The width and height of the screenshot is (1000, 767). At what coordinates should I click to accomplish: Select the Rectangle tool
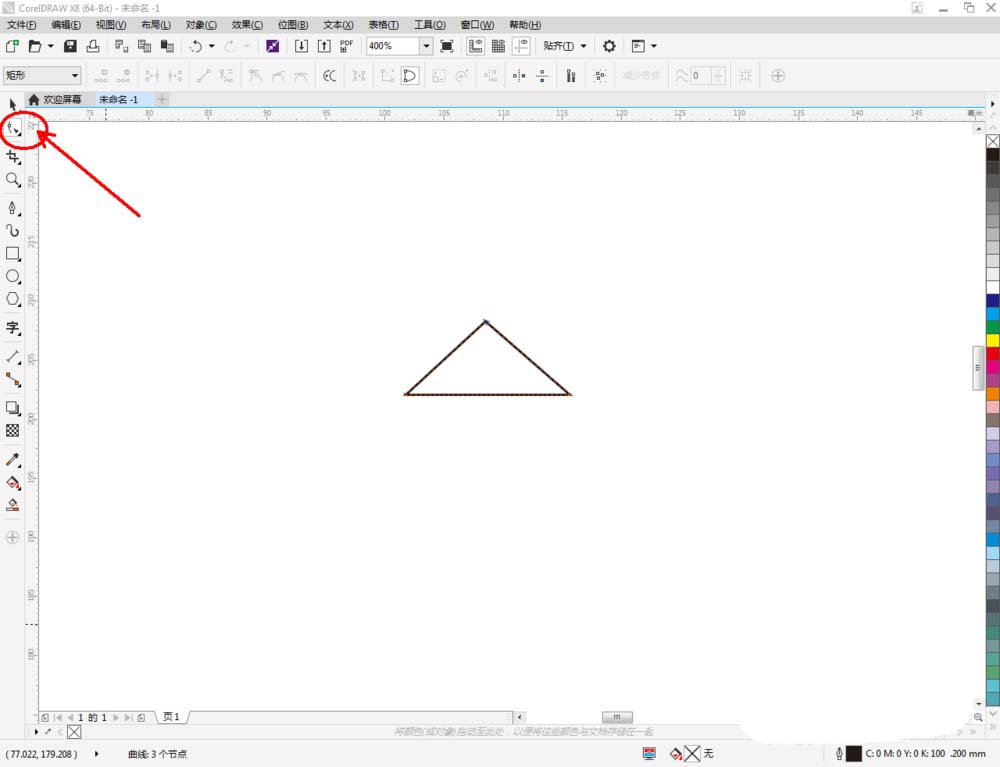coord(13,253)
